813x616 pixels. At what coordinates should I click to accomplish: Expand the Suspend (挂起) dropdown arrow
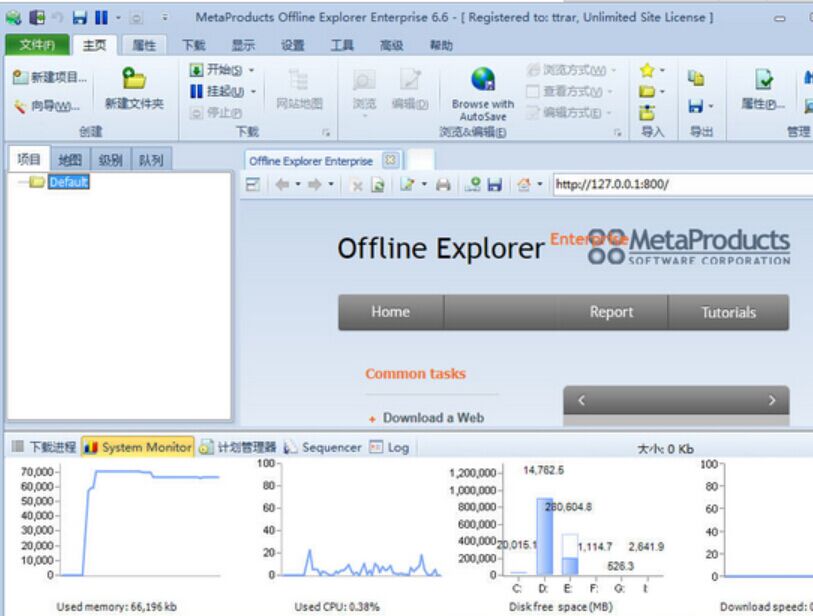(254, 92)
